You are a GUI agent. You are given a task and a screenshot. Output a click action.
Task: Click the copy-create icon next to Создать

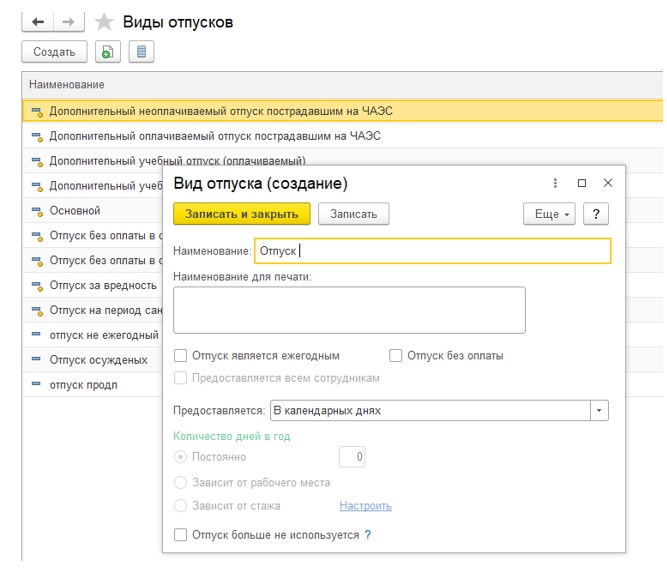[x=108, y=52]
